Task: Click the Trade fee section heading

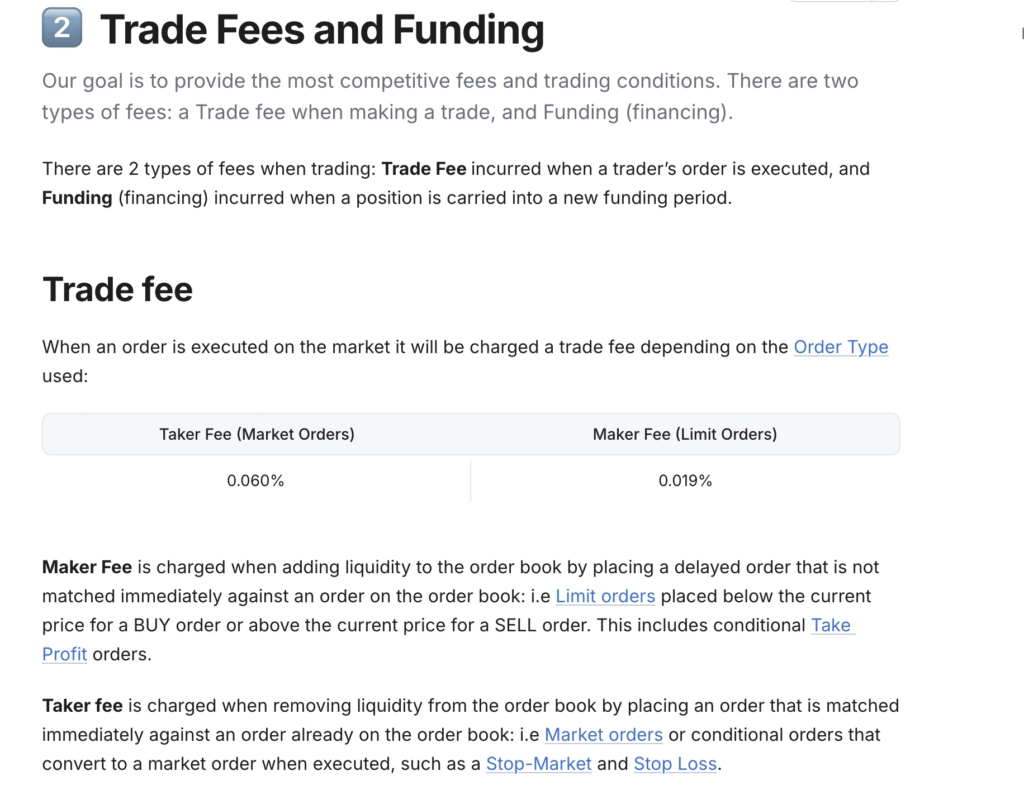Action: [117, 290]
